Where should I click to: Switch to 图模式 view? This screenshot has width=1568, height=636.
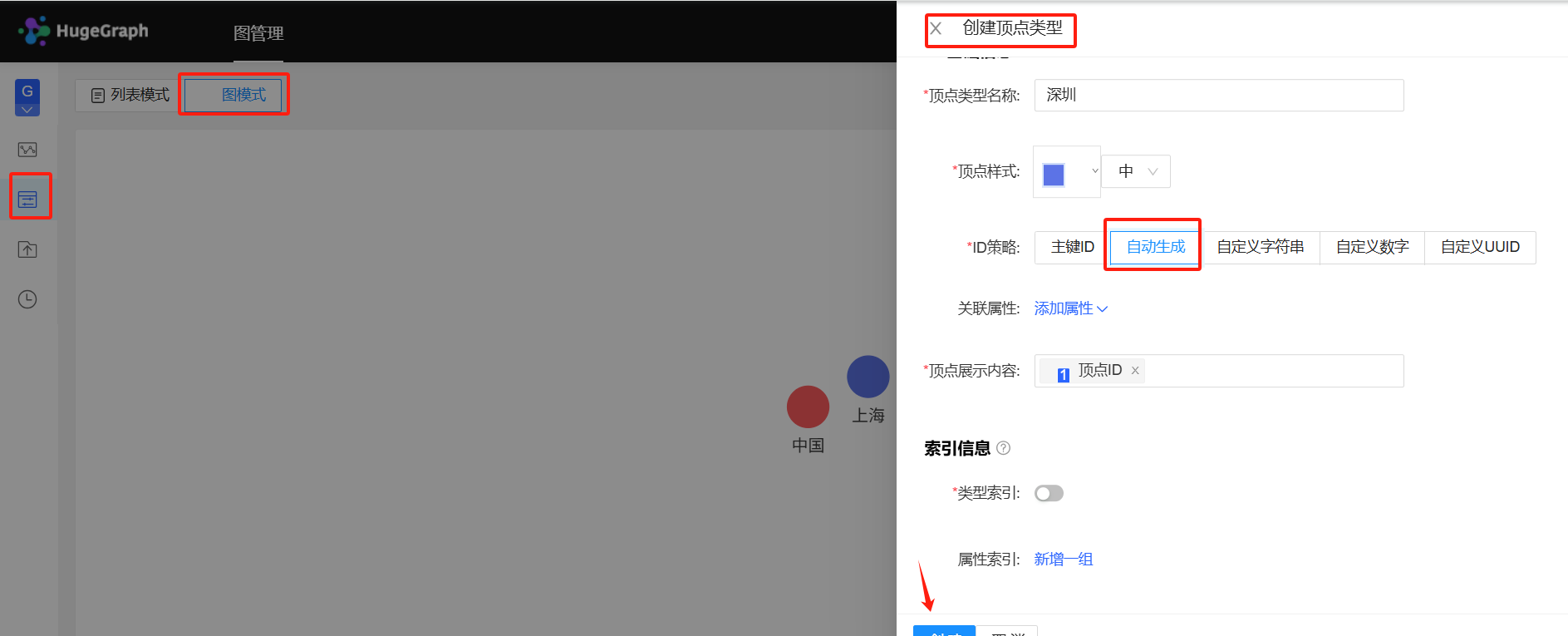pyautogui.click(x=234, y=95)
